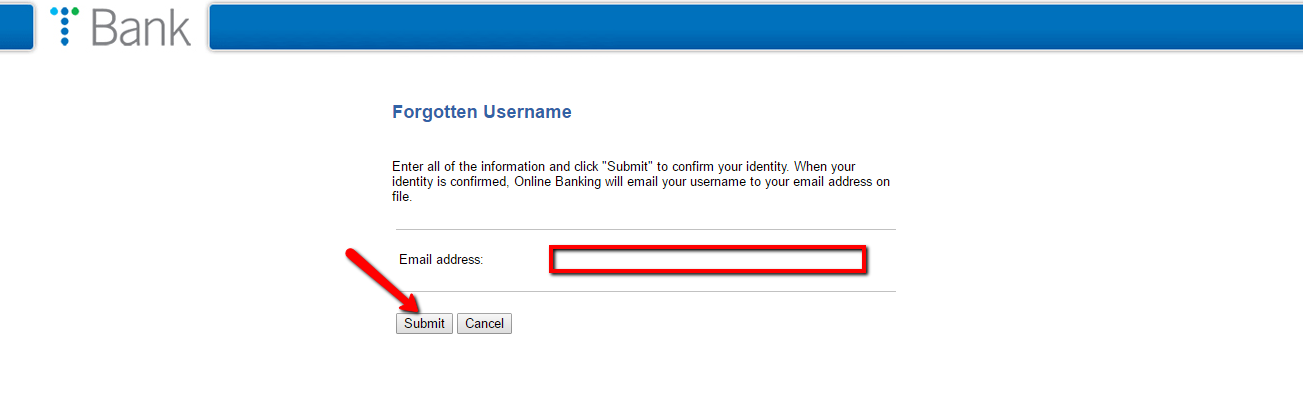Cancel the forgotten username request
The height and width of the screenshot is (398, 1303).
[484, 323]
